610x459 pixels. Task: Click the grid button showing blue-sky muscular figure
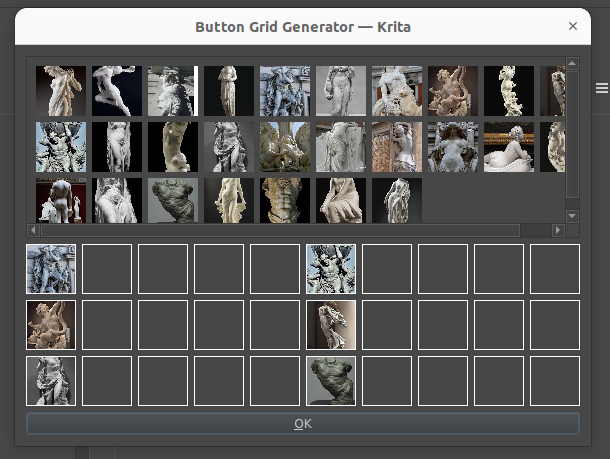(331, 269)
